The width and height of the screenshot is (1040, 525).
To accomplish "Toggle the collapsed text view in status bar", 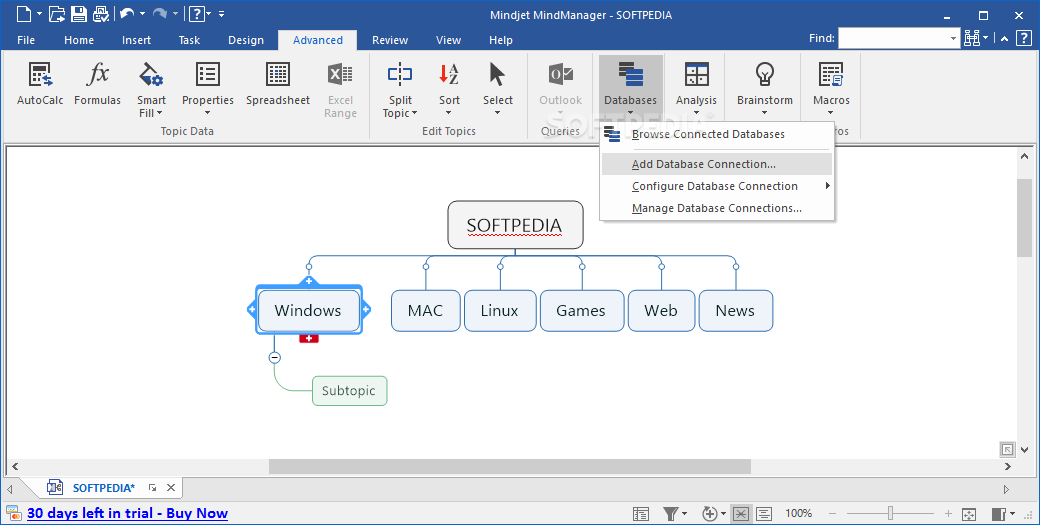I will click(x=763, y=514).
